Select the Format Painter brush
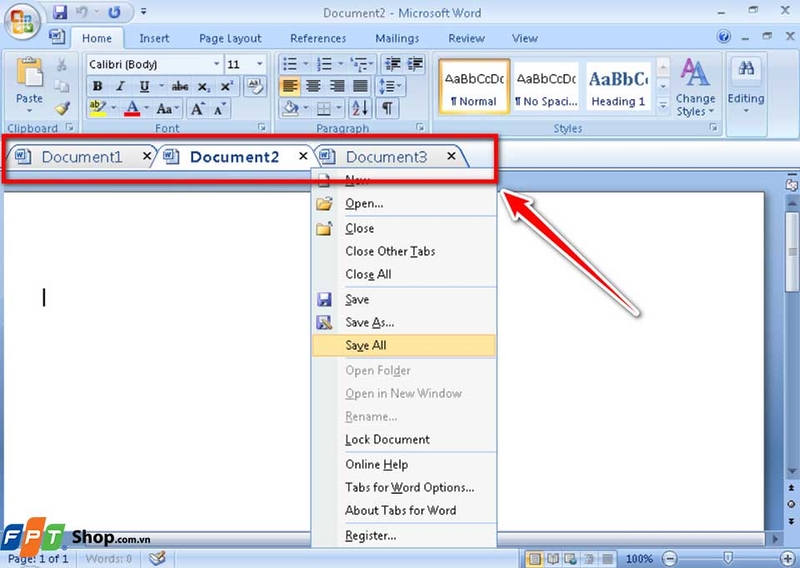The width and height of the screenshot is (800, 568). (x=62, y=108)
